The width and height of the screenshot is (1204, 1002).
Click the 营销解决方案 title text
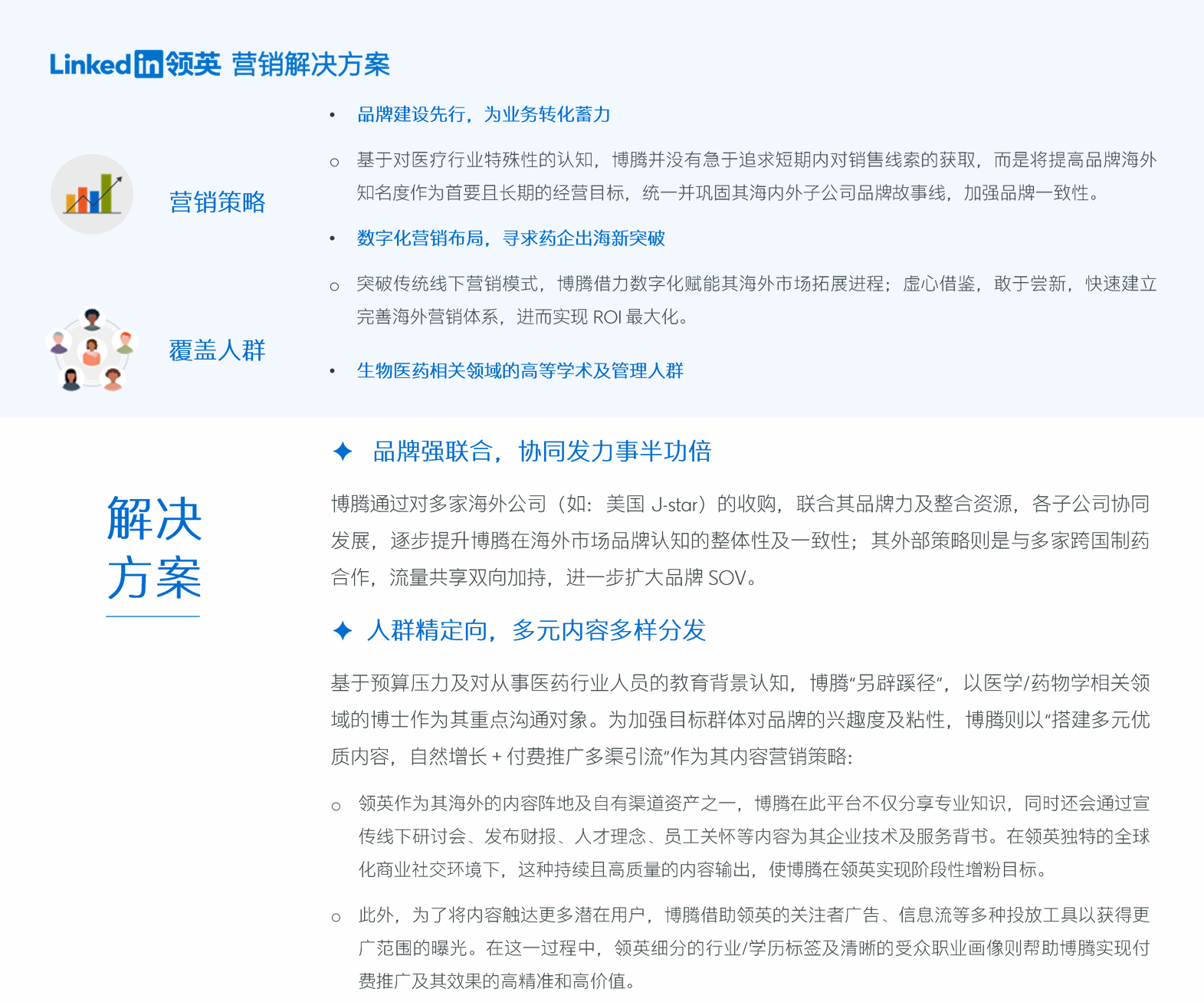tap(310, 64)
